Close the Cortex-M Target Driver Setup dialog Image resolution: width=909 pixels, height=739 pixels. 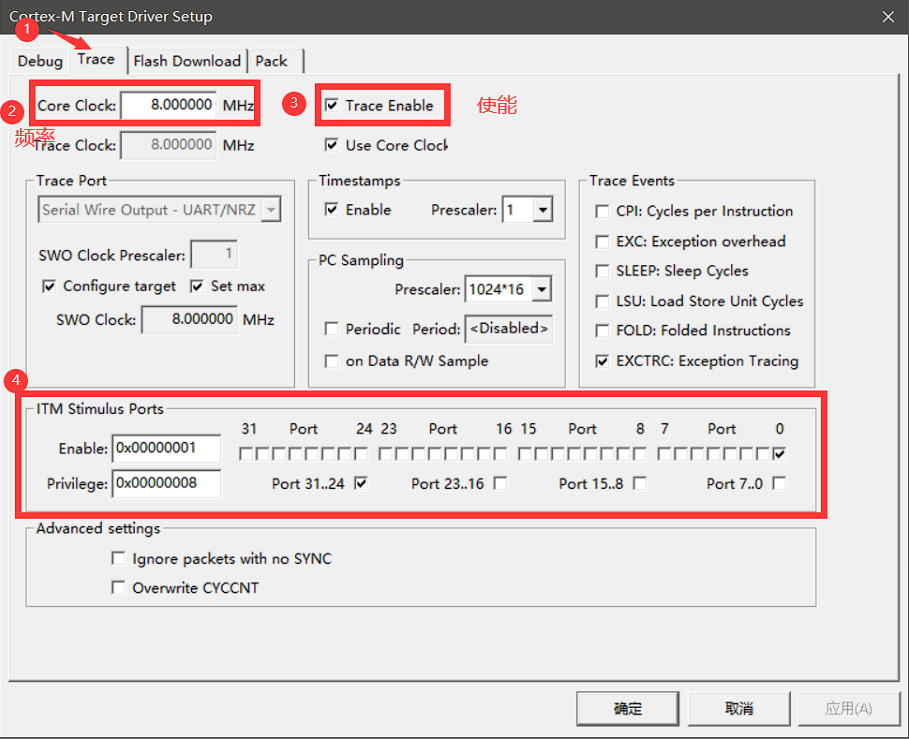pyautogui.click(x=887, y=16)
